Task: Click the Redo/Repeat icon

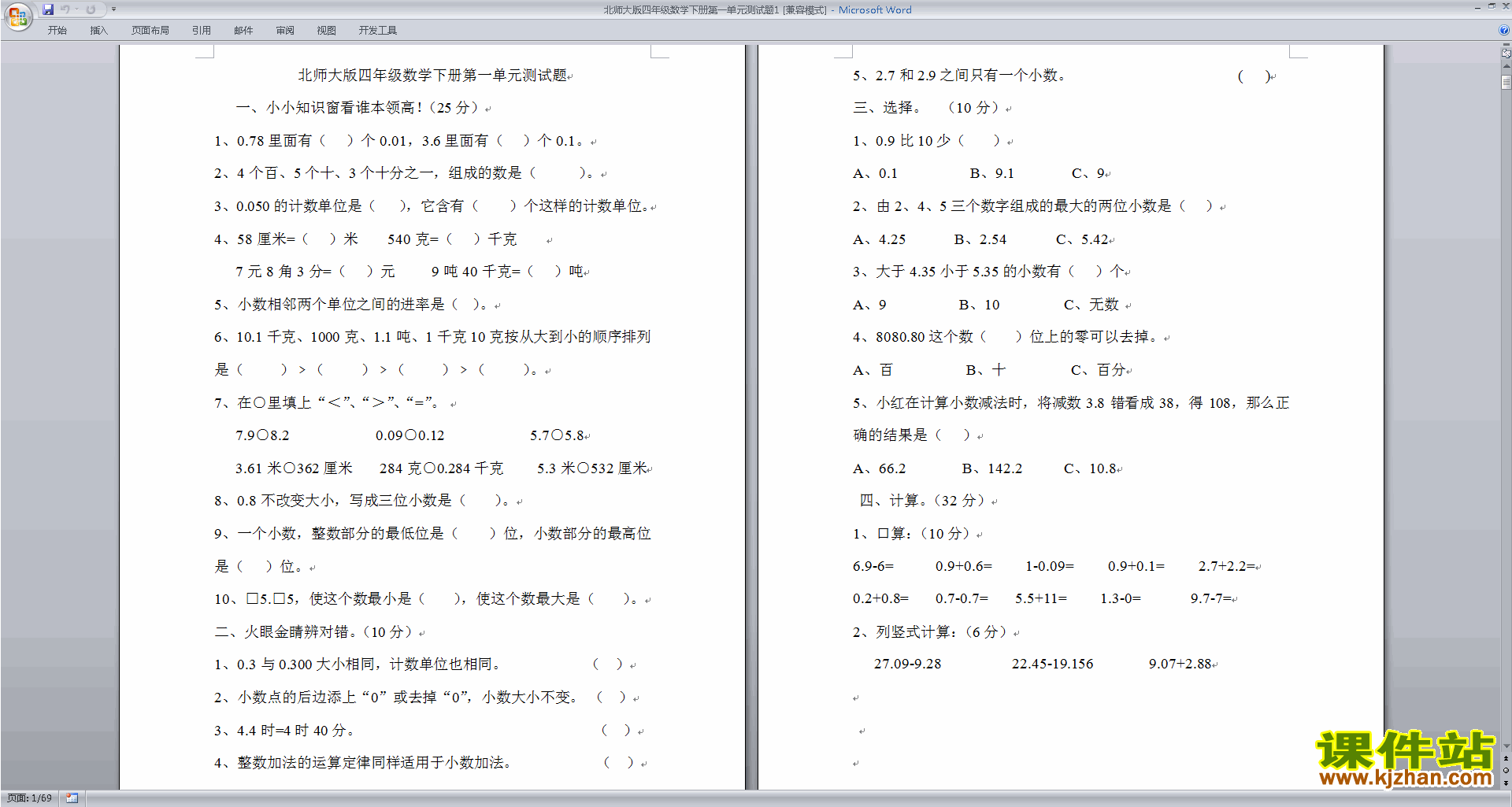Action: 91,9
